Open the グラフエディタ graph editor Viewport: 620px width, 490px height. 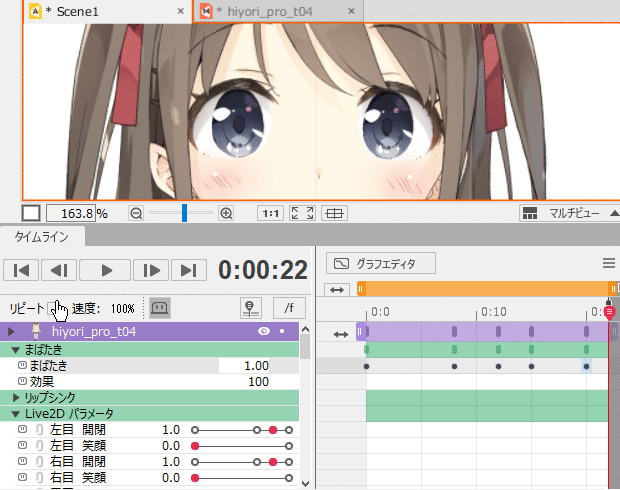[x=382, y=263]
